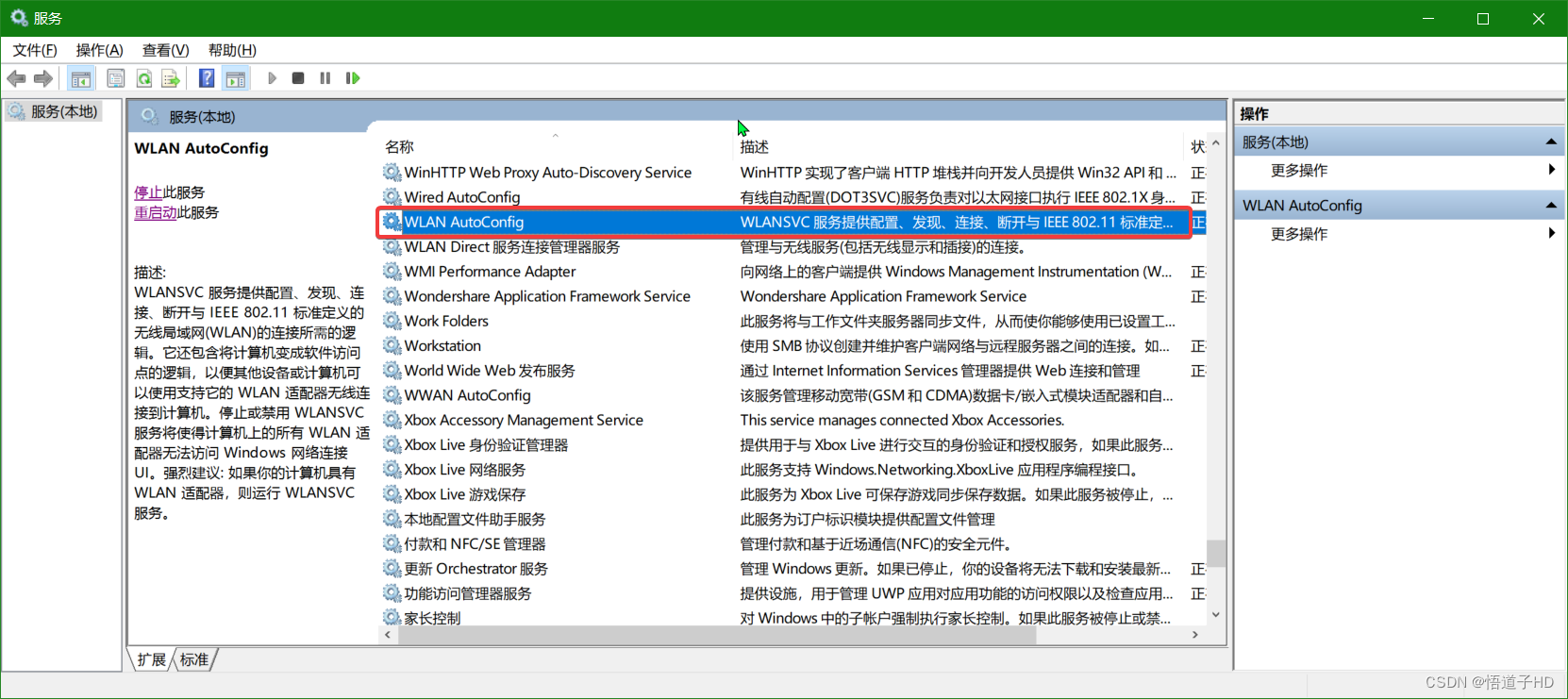This screenshot has width=1568, height=699.
Task: Click the vertical scrollbar up arrow
Action: [x=1216, y=143]
